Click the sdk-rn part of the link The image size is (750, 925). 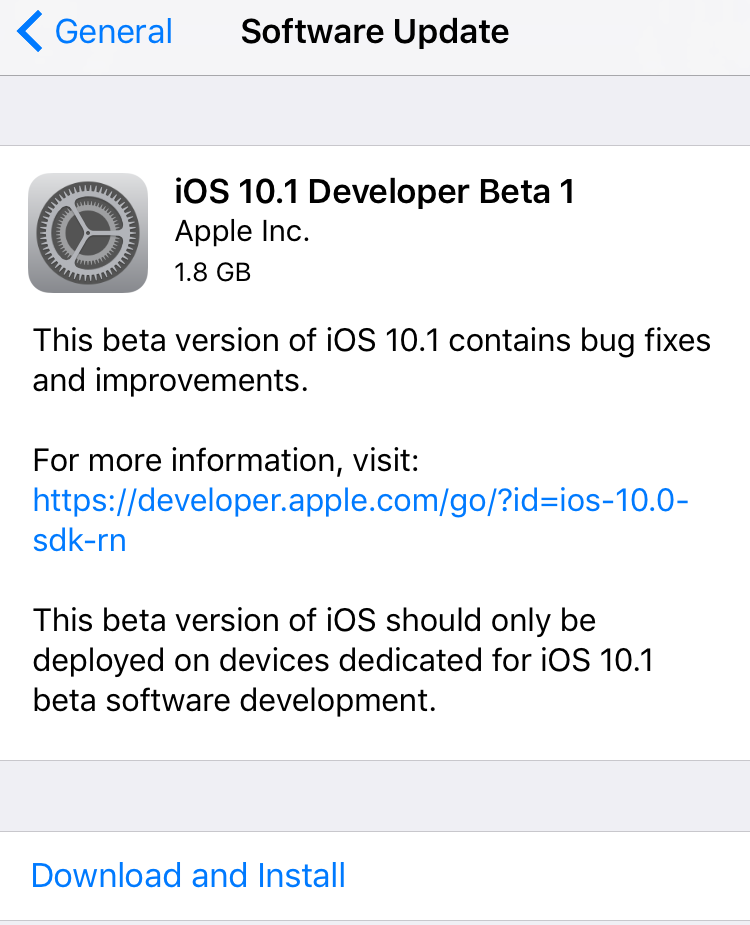click(80, 540)
